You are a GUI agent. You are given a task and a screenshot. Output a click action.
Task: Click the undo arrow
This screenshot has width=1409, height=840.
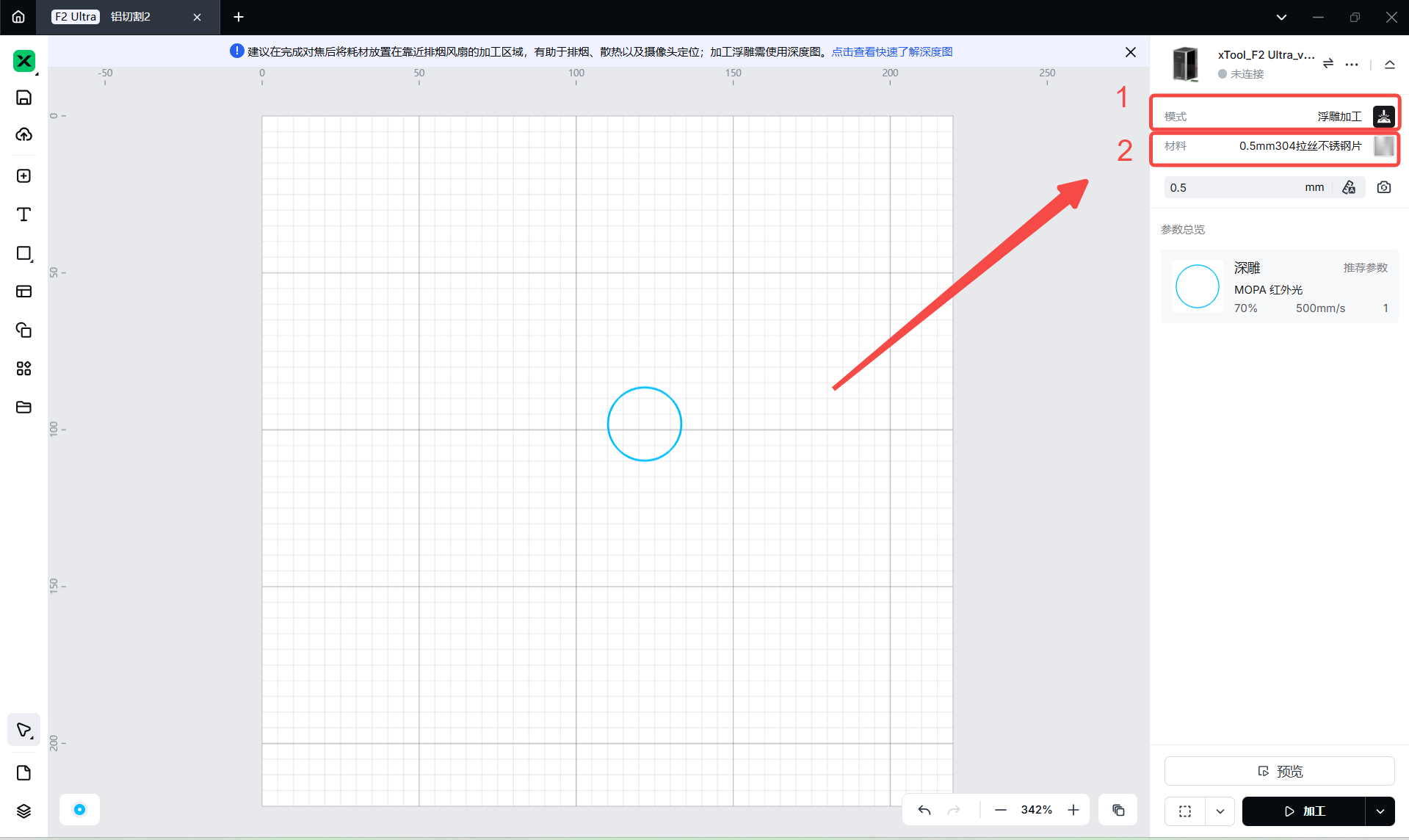pos(924,810)
